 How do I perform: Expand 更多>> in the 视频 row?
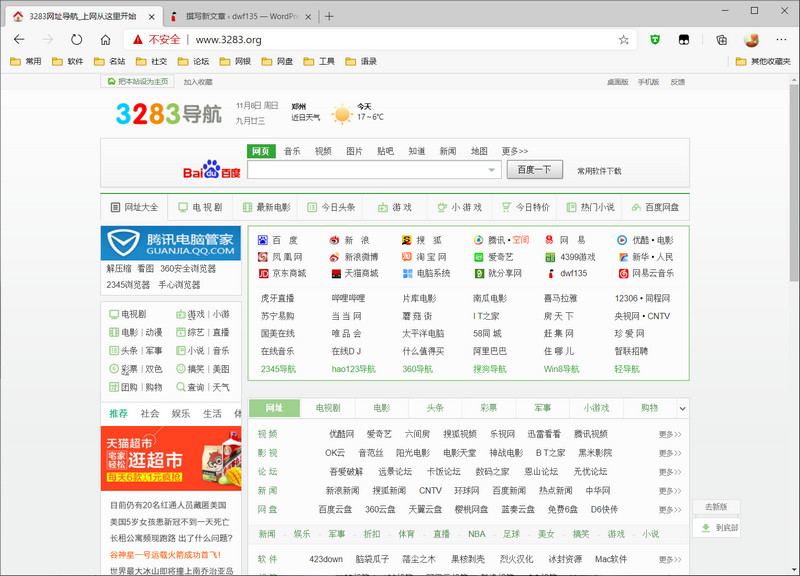coord(670,434)
